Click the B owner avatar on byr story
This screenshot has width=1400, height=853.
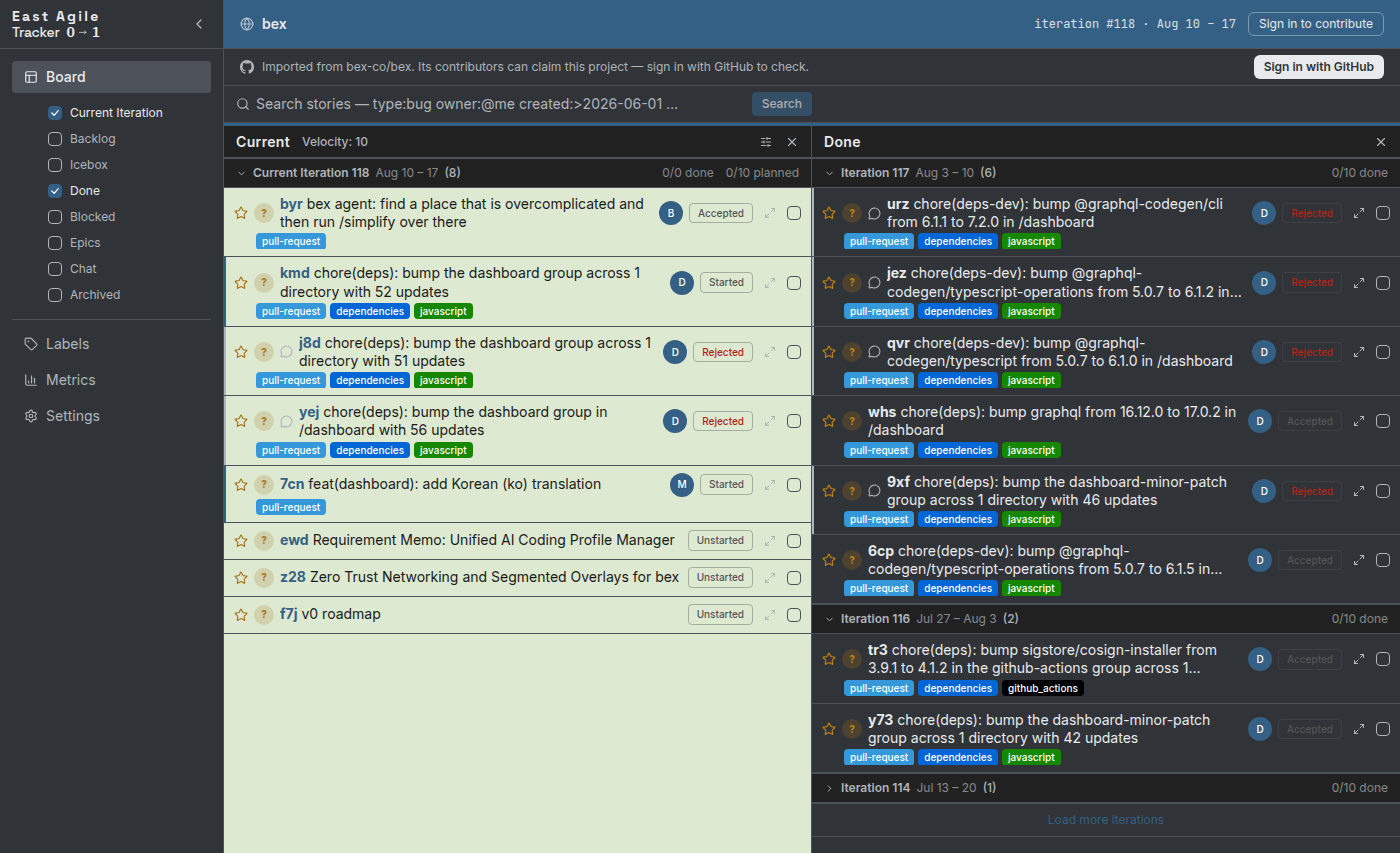pos(671,213)
